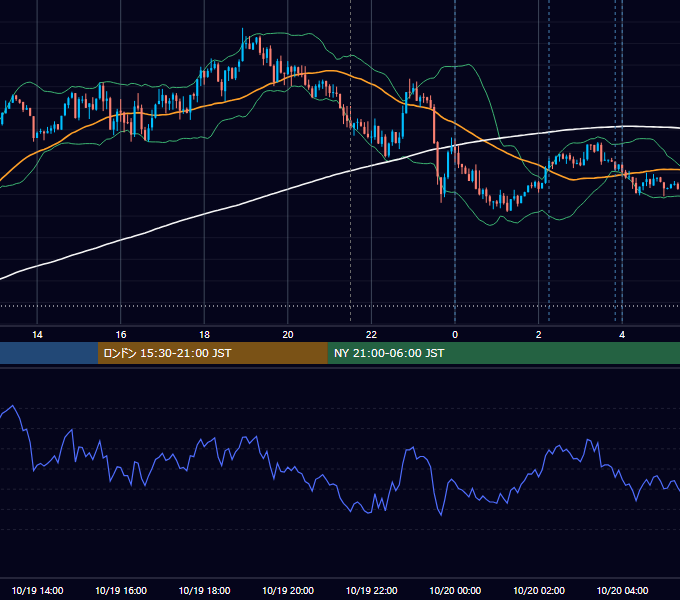Click the 10/19 16:00 date label
Viewport: 680px width, 600px height.
click(121, 590)
